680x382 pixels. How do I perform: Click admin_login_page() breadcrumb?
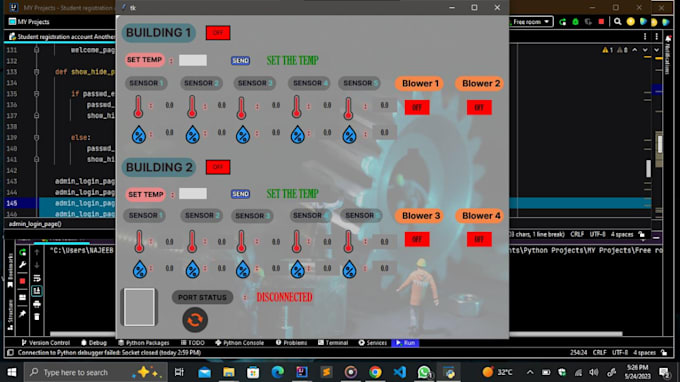point(35,224)
